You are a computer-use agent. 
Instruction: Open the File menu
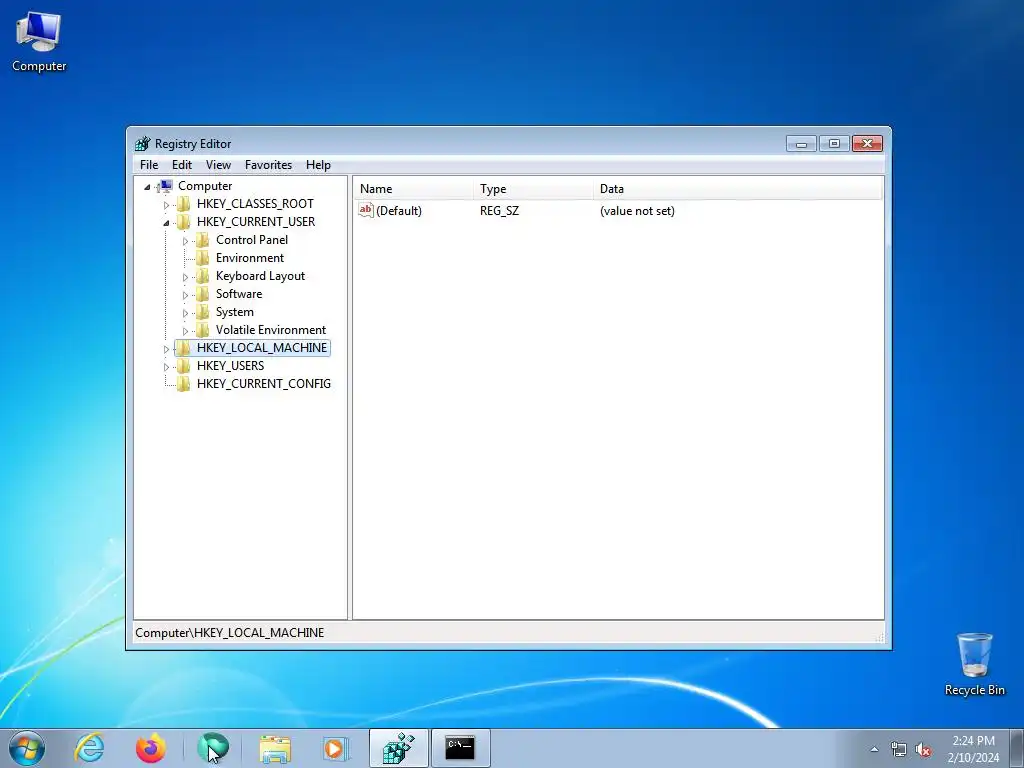(149, 165)
